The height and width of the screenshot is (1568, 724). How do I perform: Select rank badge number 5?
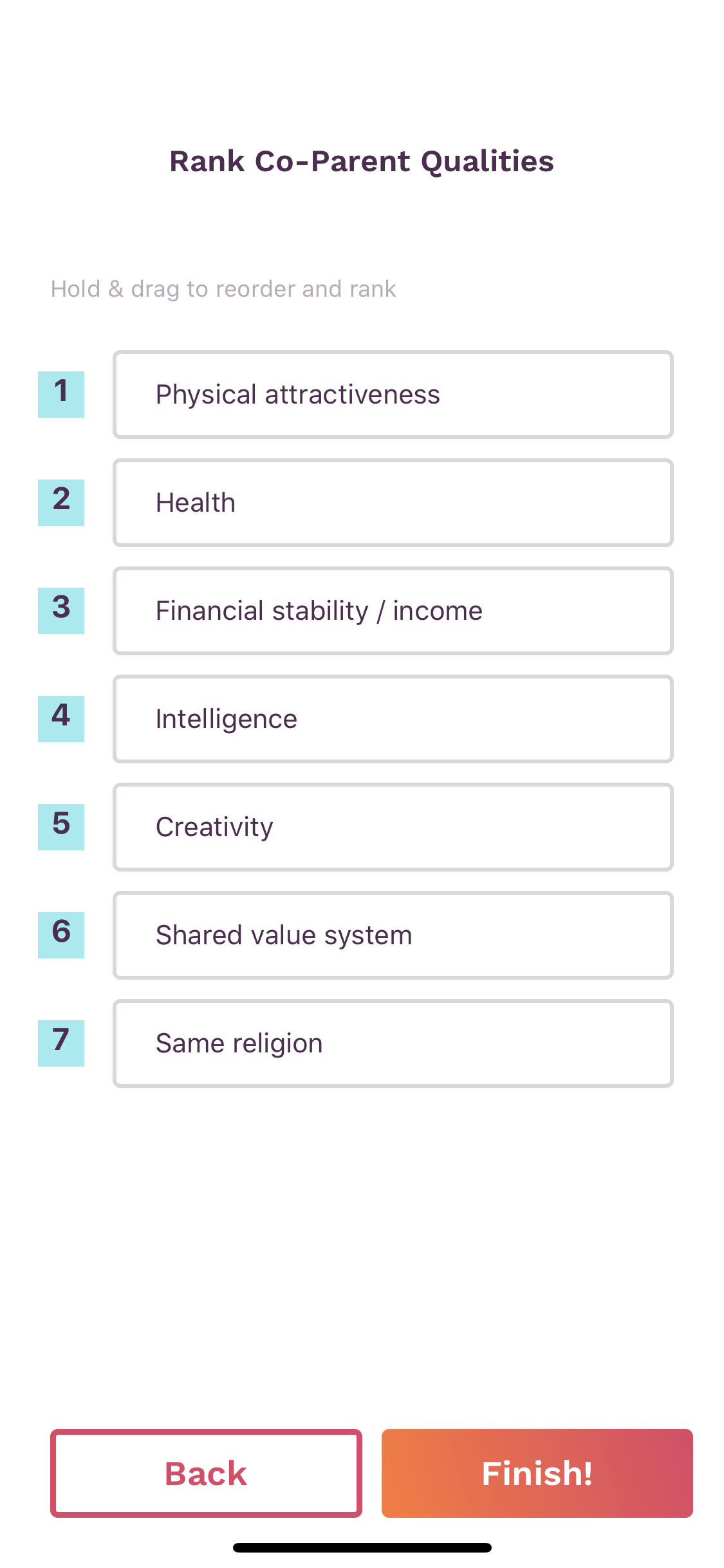(61, 826)
